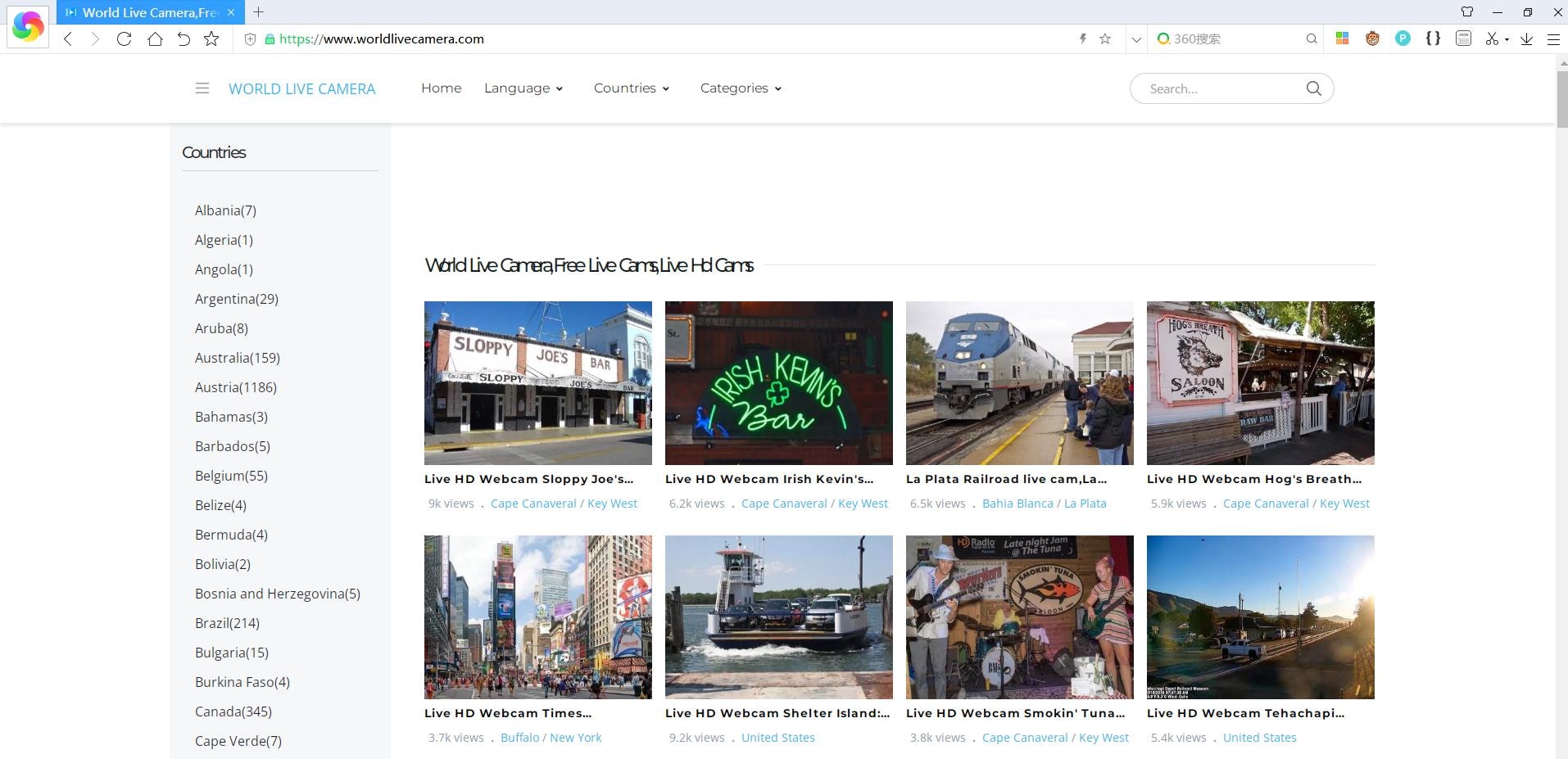Open the browser main menu icon
The height and width of the screenshot is (759, 1568).
click(1553, 38)
